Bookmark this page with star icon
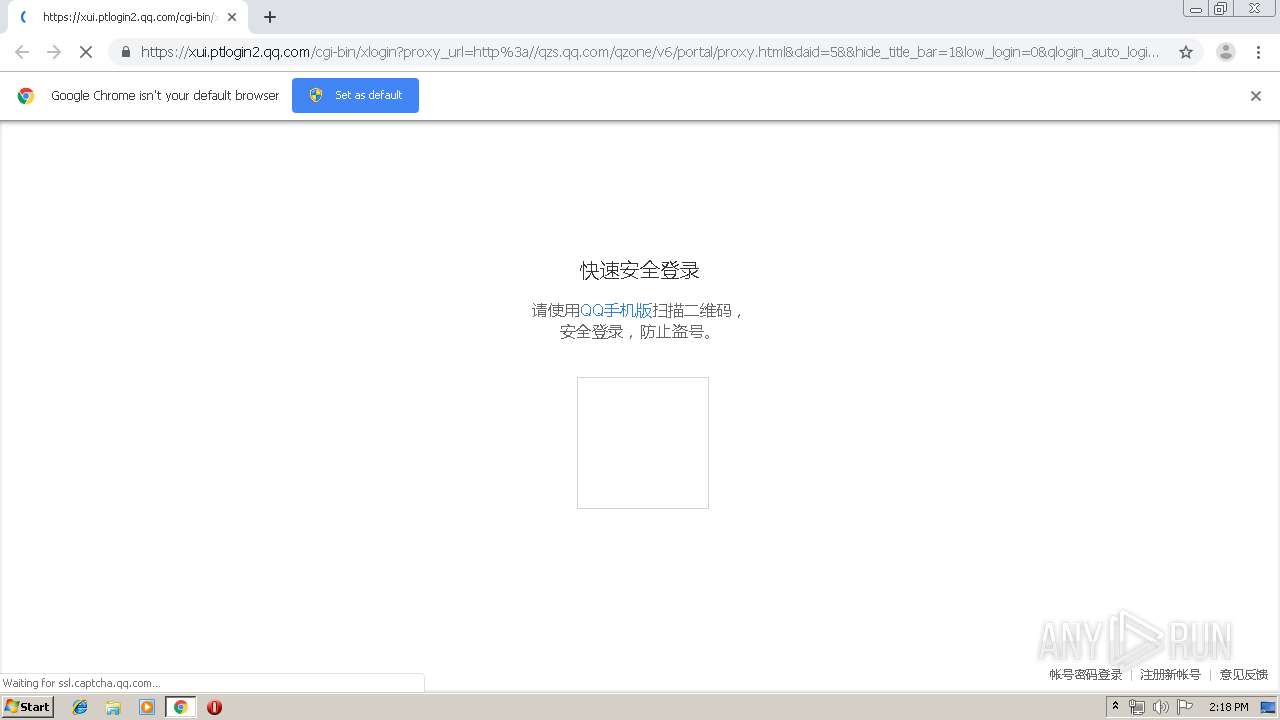The width and height of the screenshot is (1280, 720). [x=1186, y=52]
